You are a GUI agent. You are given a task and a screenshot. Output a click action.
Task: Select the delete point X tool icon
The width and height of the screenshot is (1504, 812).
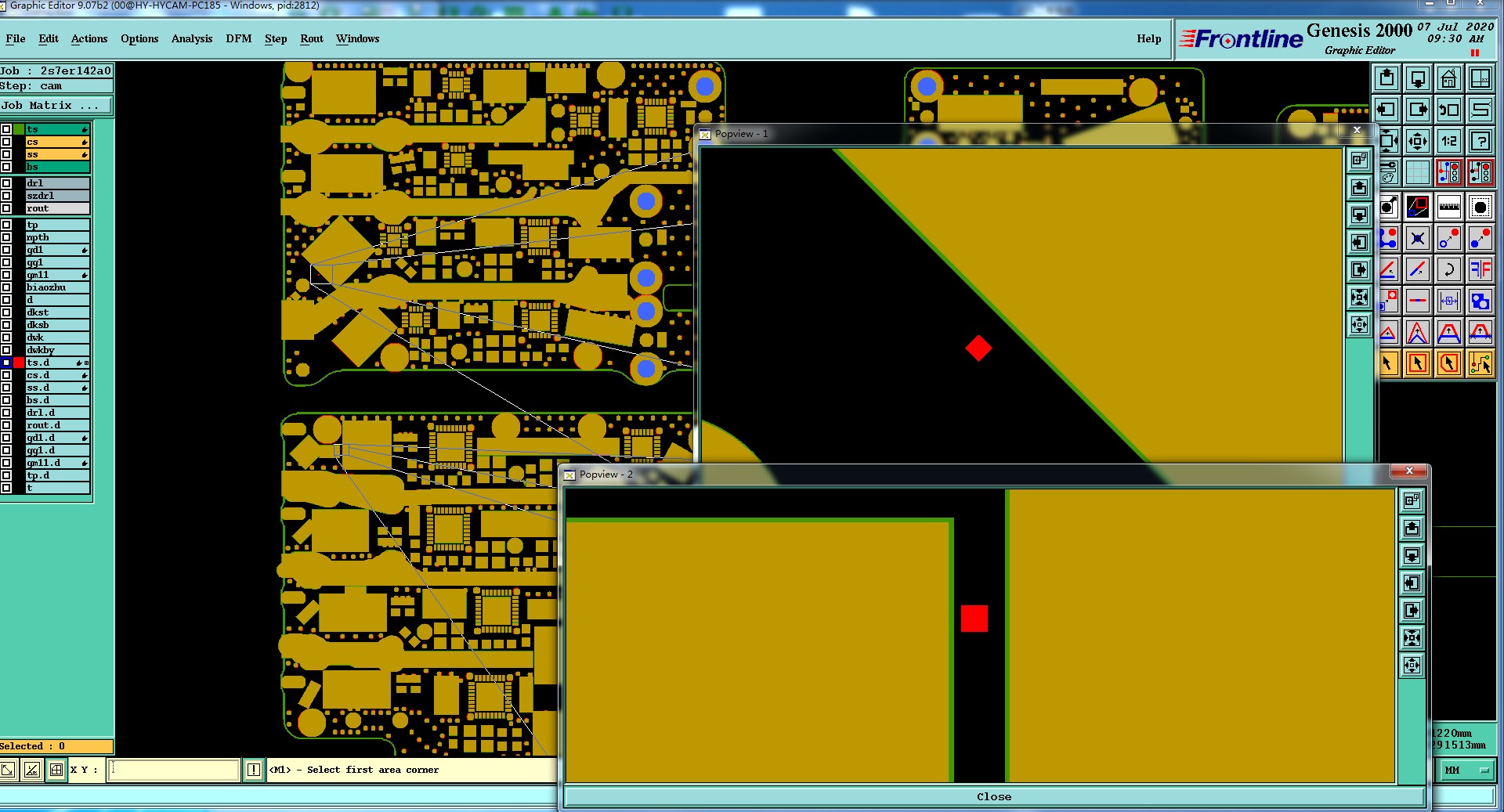click(1417, 238)
